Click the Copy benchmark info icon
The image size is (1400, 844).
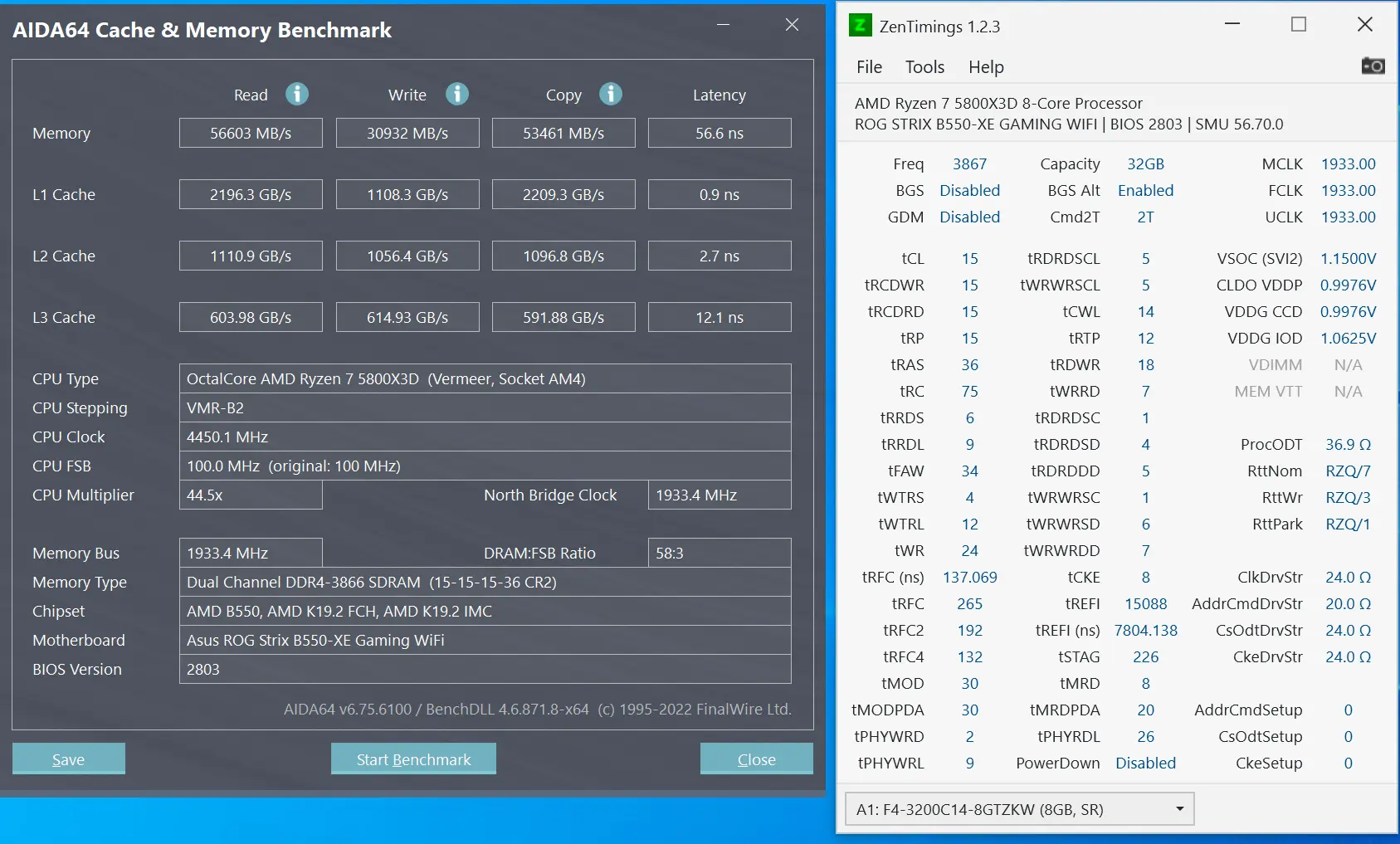[x=611, y=95]
